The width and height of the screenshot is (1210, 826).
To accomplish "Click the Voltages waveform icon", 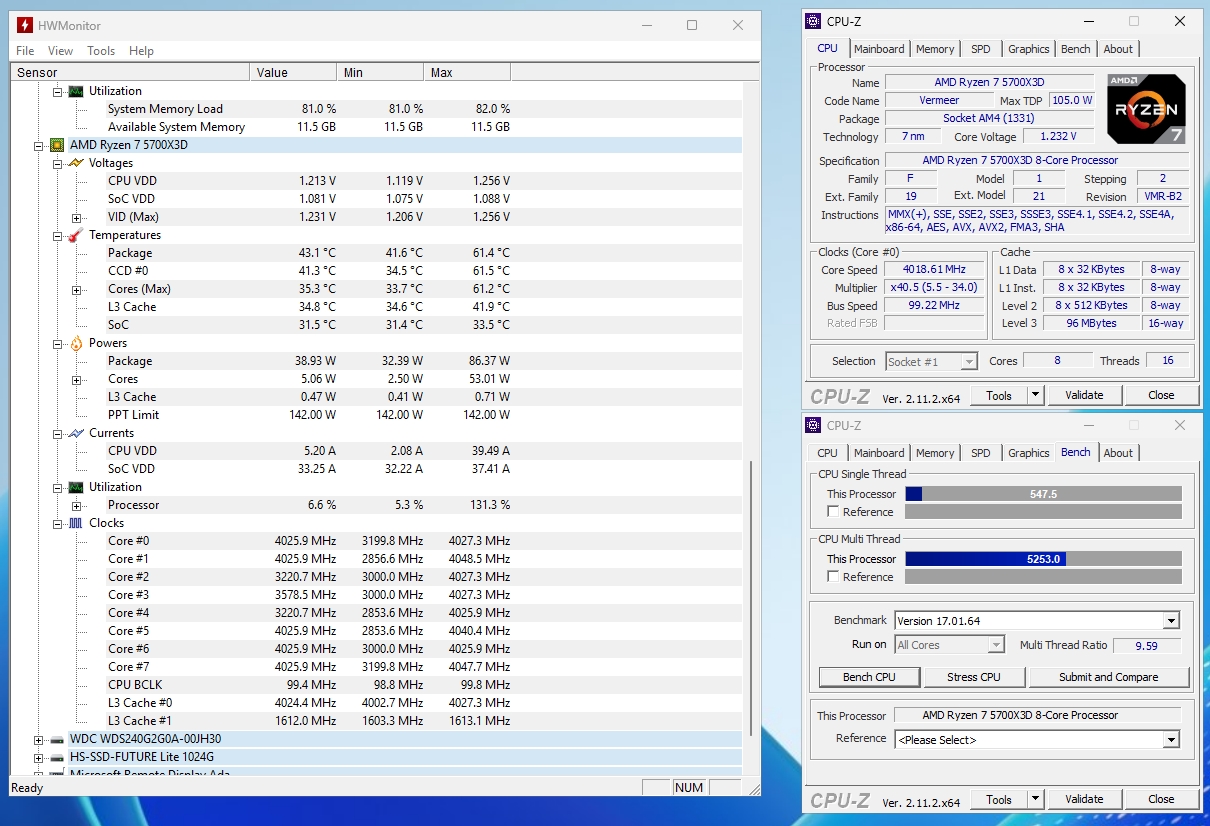I will [75, 163].
